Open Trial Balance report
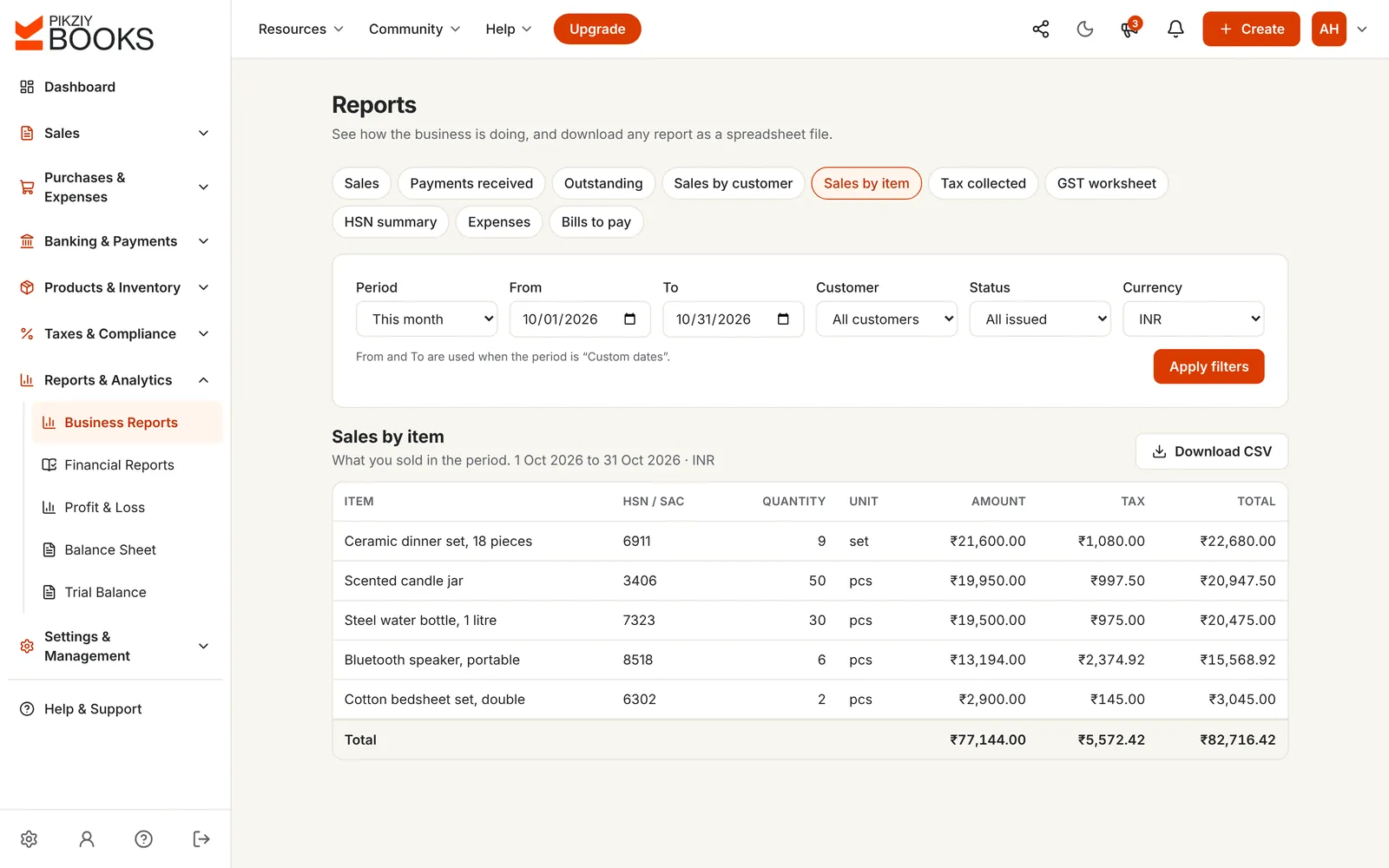 (x=128, y=592)
